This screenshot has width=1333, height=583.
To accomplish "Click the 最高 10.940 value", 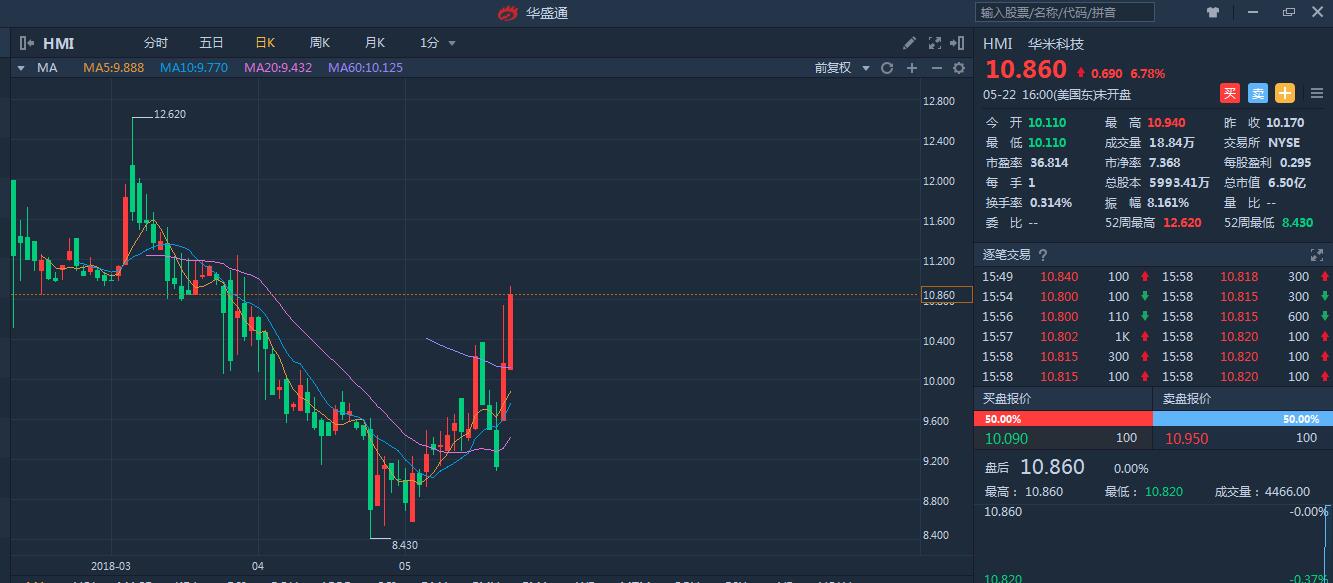I will click(x=1166, y=123).
